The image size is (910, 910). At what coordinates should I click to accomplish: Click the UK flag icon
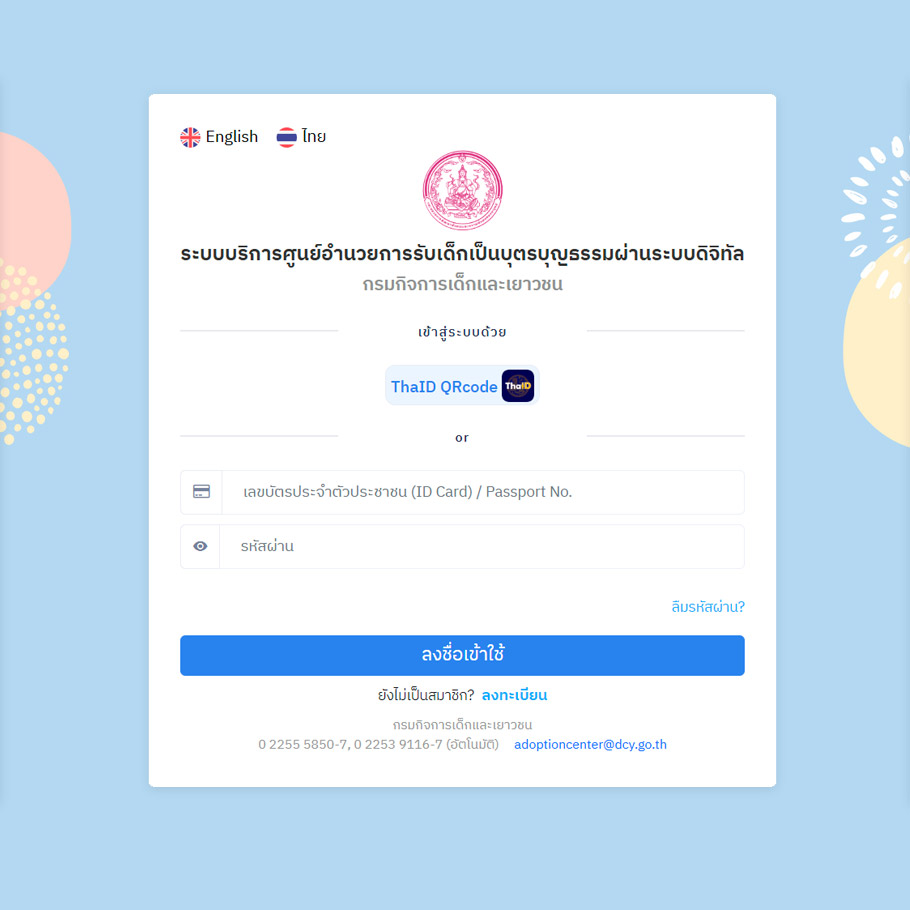(x=190, y=138)
